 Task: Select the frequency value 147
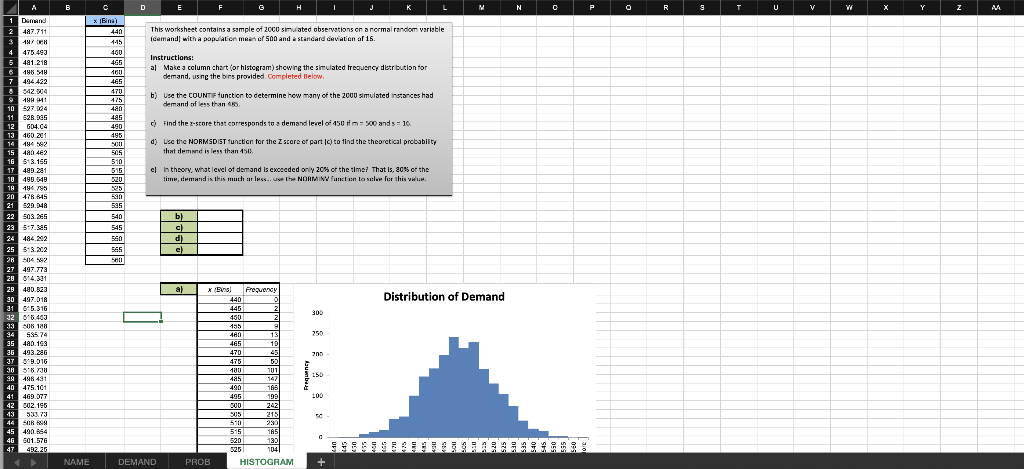[x=261, y=378]
